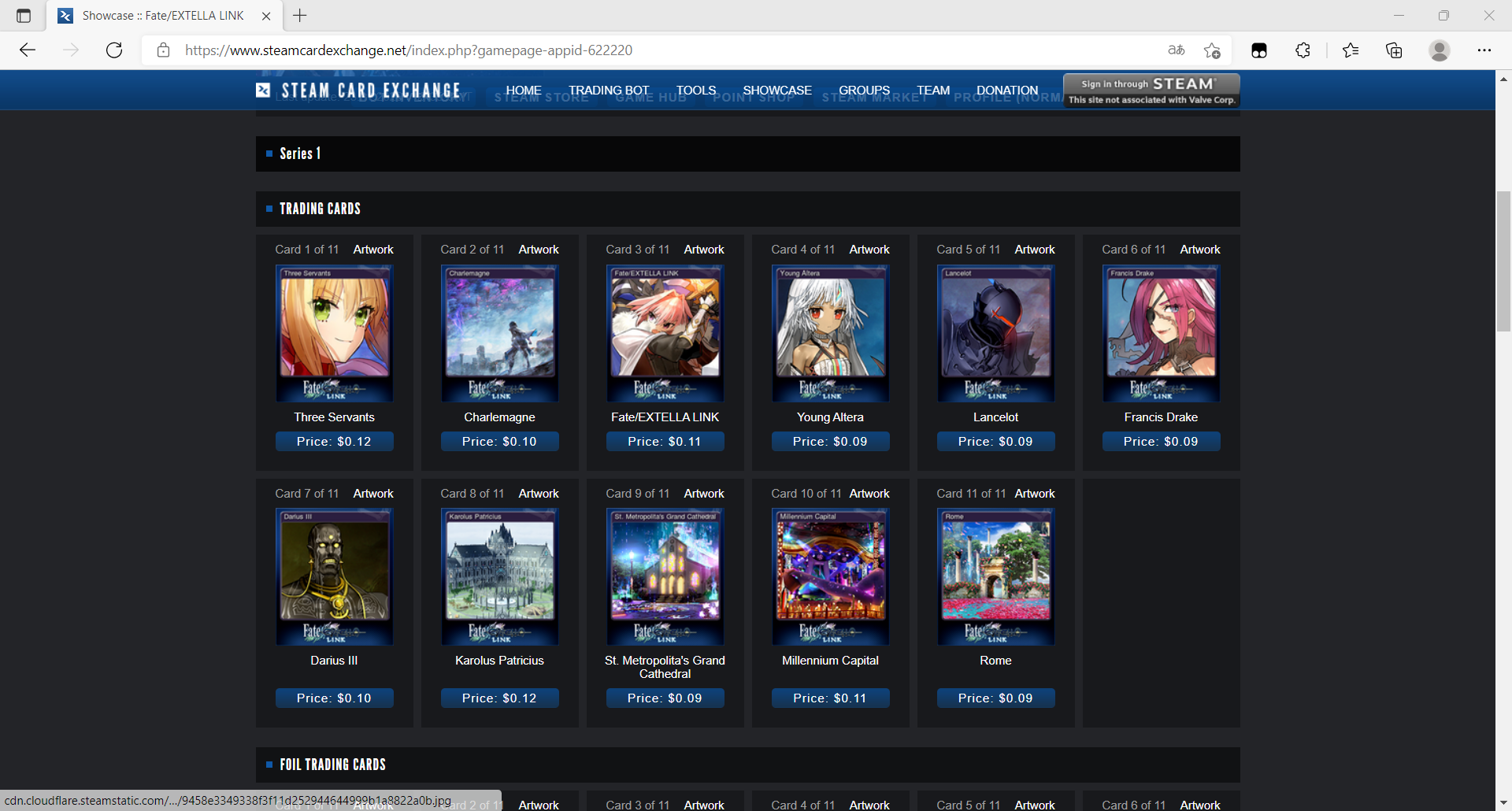
Task: Open the translate page icon
Action: click(1177, 50)
